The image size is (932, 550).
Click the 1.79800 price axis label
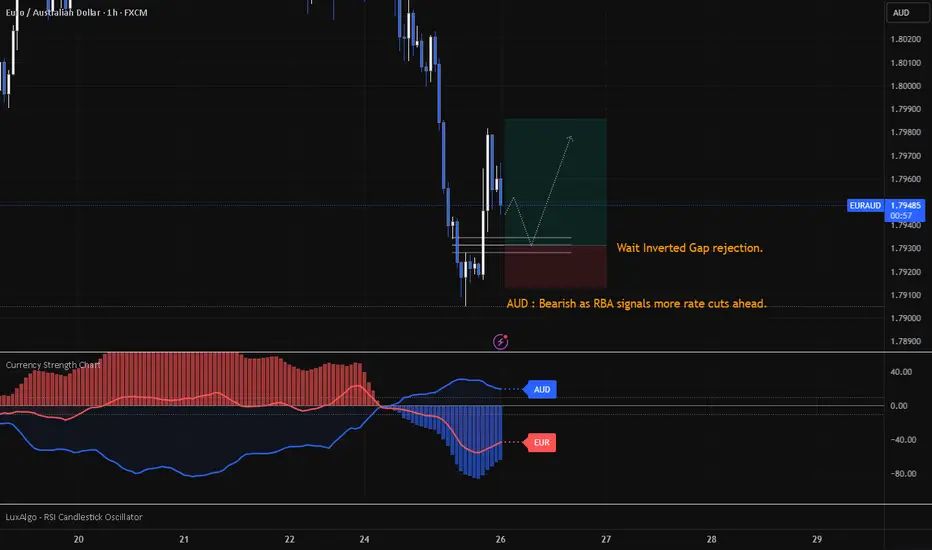click(x=905, y=132)
